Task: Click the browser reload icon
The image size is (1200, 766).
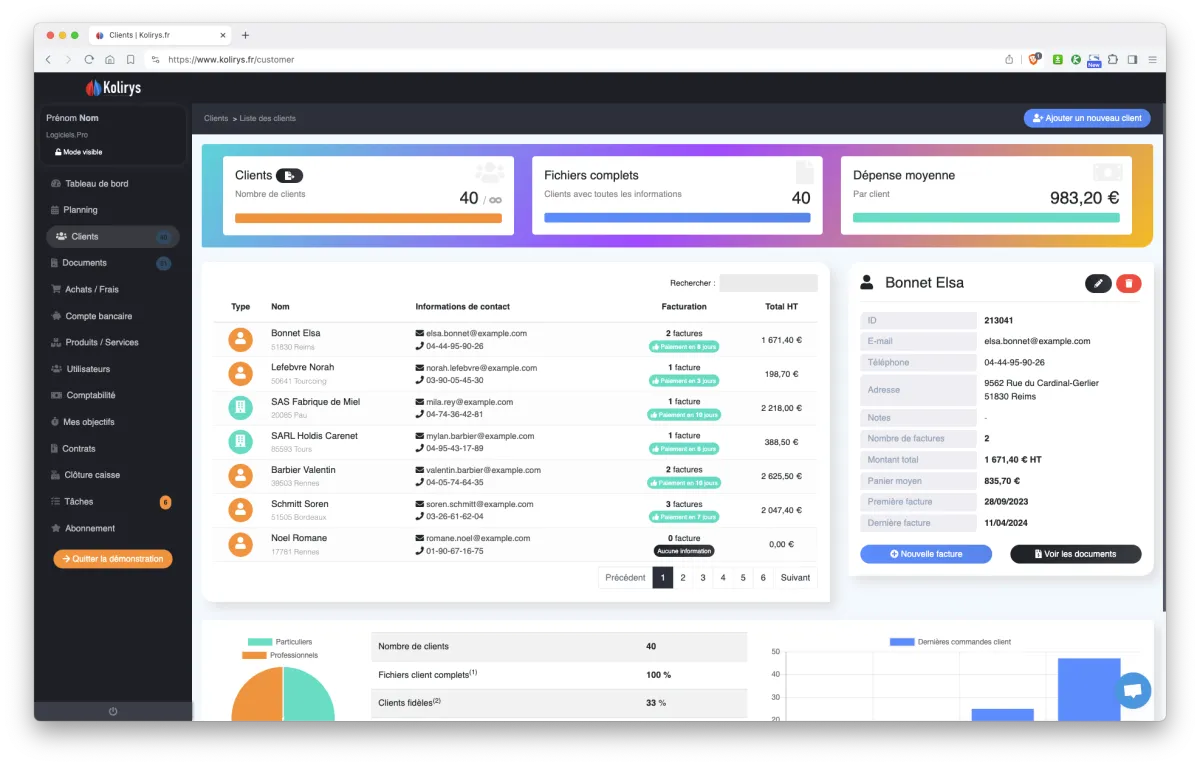Action: point(89,60)
